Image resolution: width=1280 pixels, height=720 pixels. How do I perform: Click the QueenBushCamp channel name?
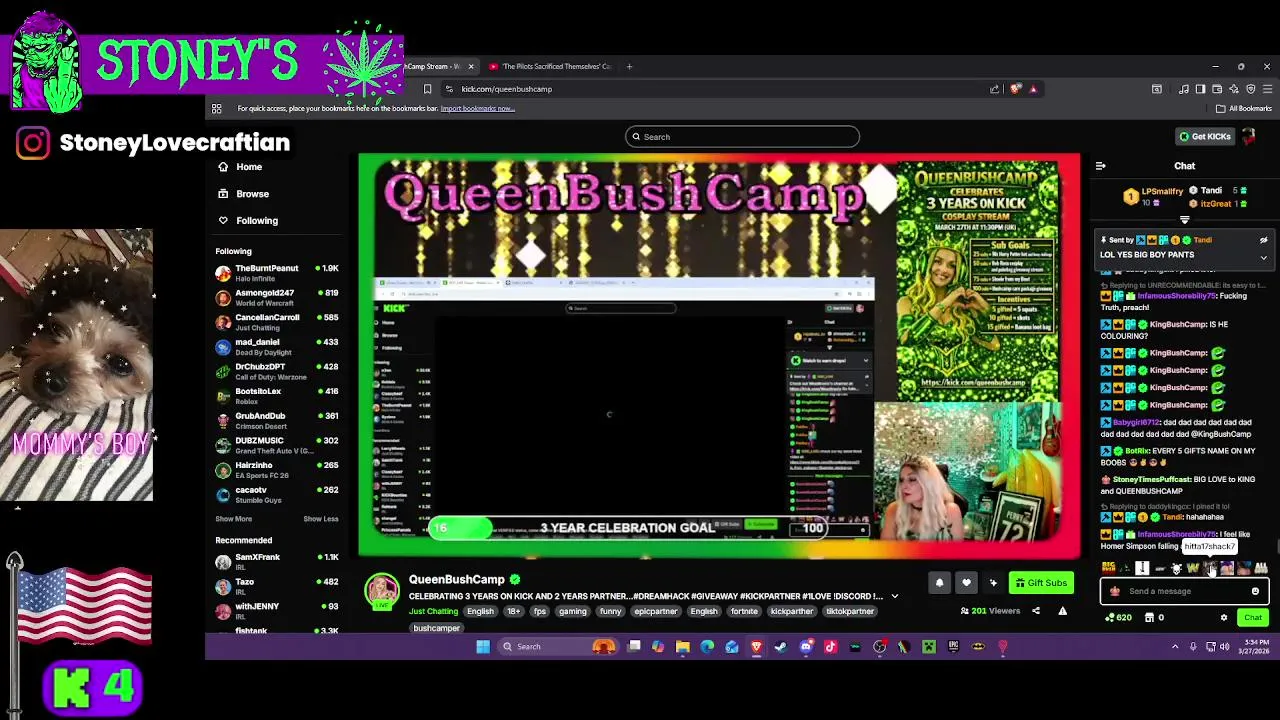[x=456, y=579]
